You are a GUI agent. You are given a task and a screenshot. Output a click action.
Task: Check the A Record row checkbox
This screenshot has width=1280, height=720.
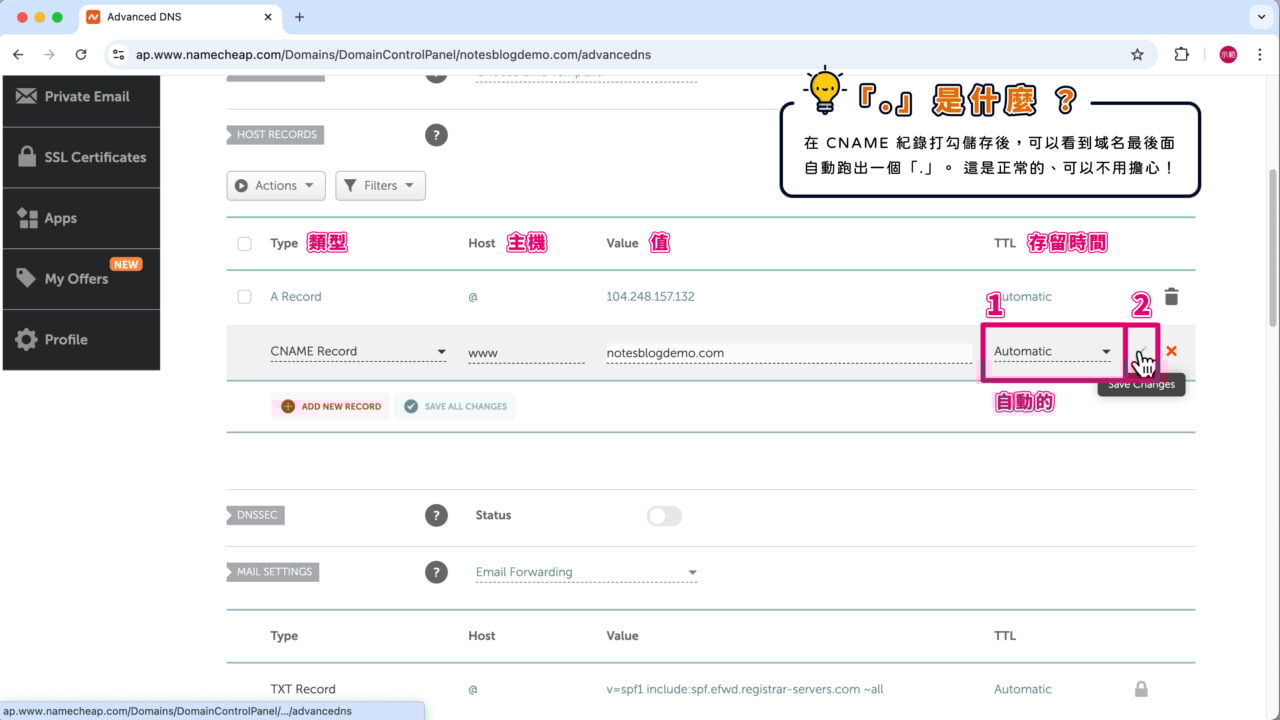click(244, 296)
